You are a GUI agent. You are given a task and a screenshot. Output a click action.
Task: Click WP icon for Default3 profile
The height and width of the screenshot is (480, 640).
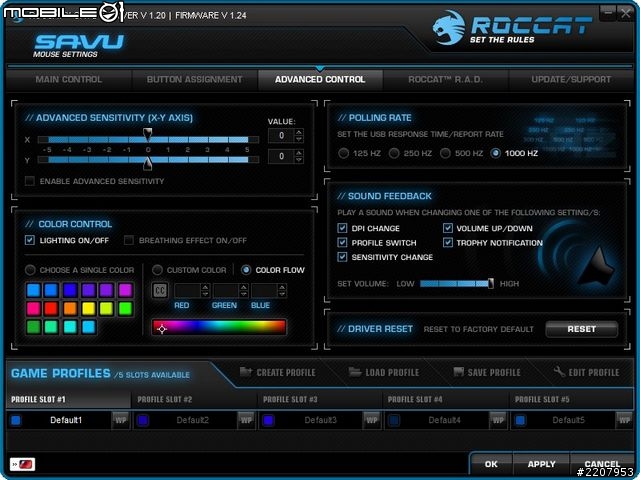coord(372,420)
